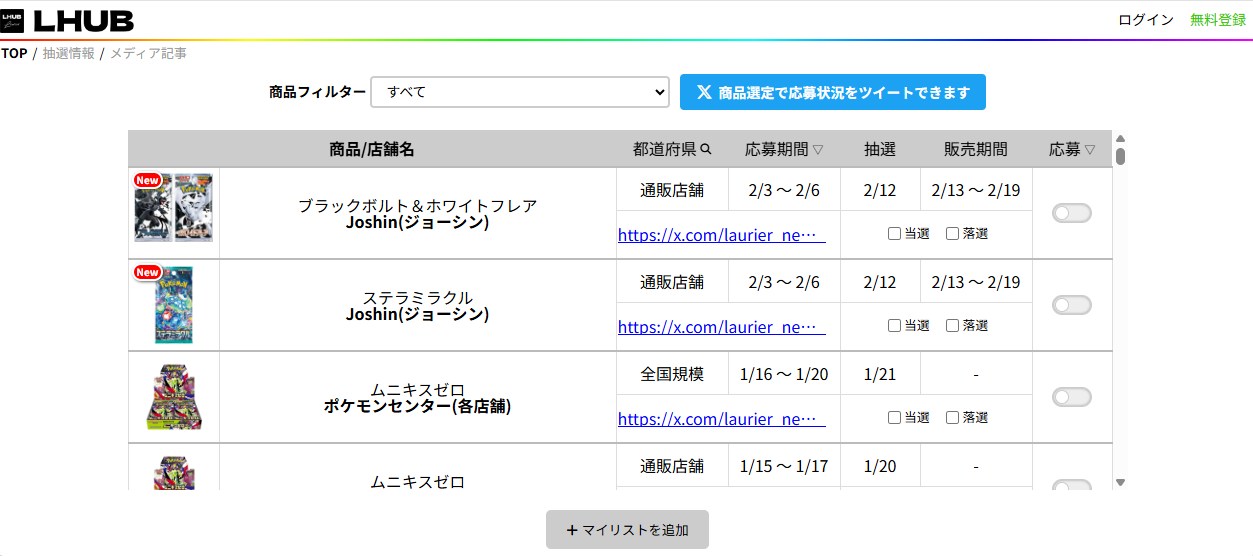Click the ログイン link
The height and width of the screenshot is (556, 1253).
[x=1145, y=20]
